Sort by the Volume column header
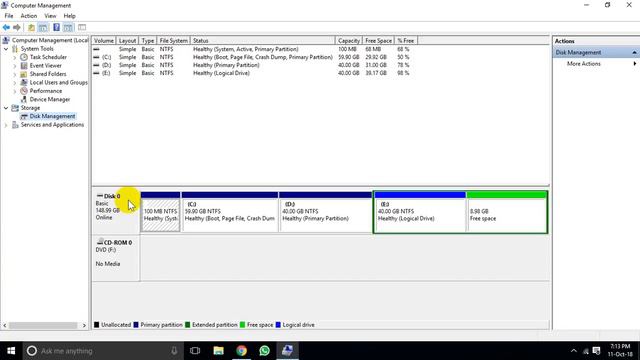 [104, 41]
